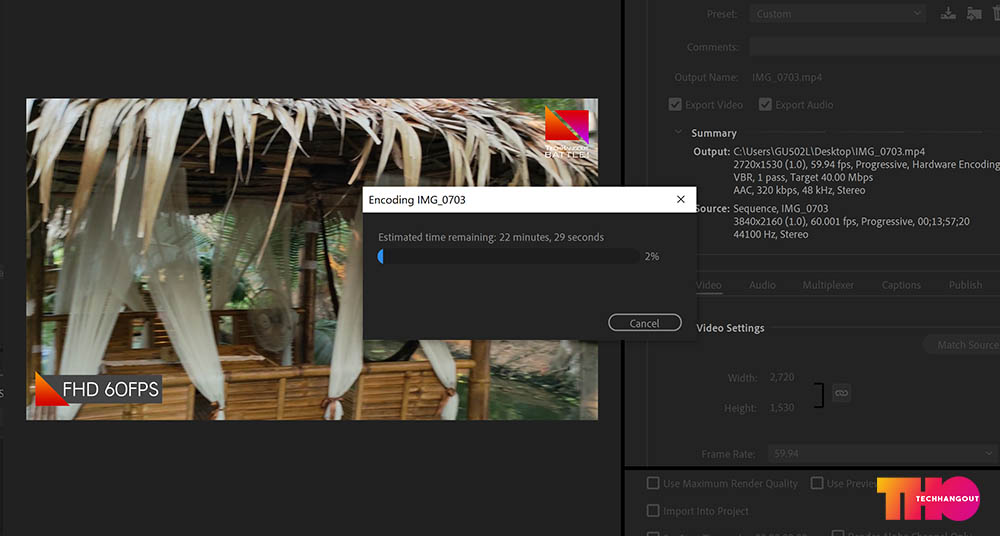Screen dimensions: 1000x536
Task: Click the "Encoding IMG_0703" dialog title
Action: (417, 200)
